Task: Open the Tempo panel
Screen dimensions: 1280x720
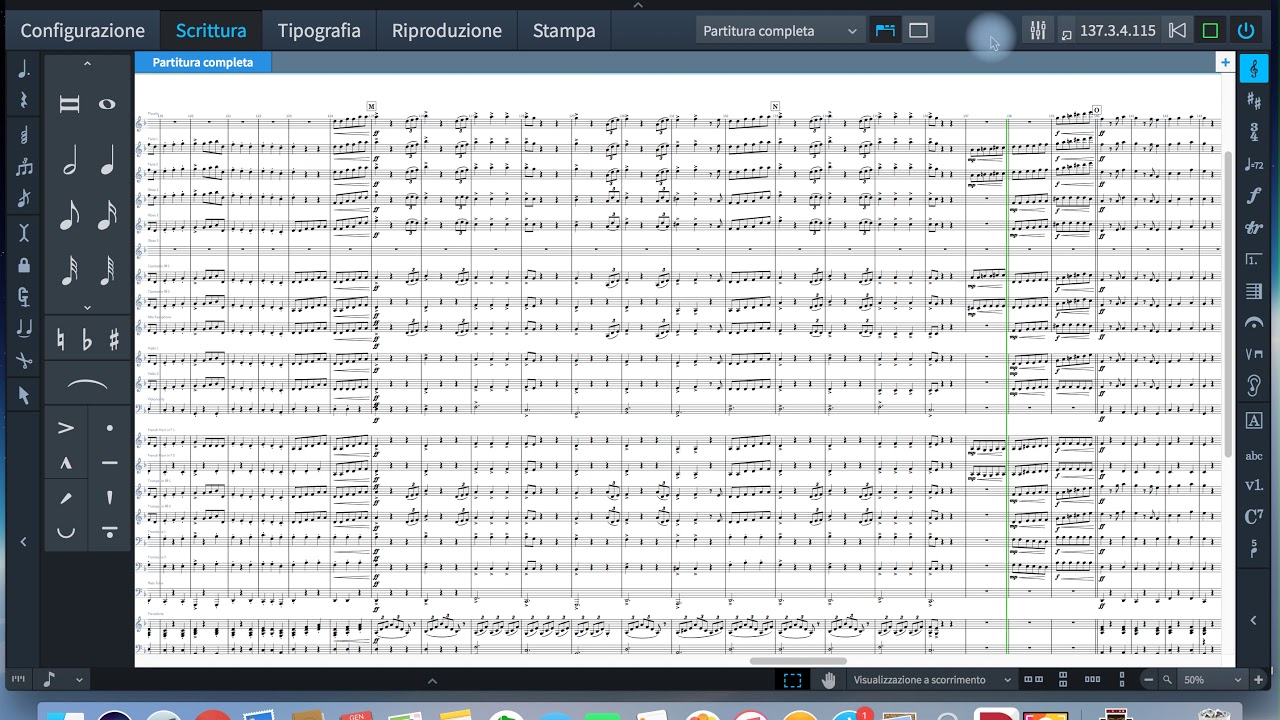Action: tap(1254, 164)
